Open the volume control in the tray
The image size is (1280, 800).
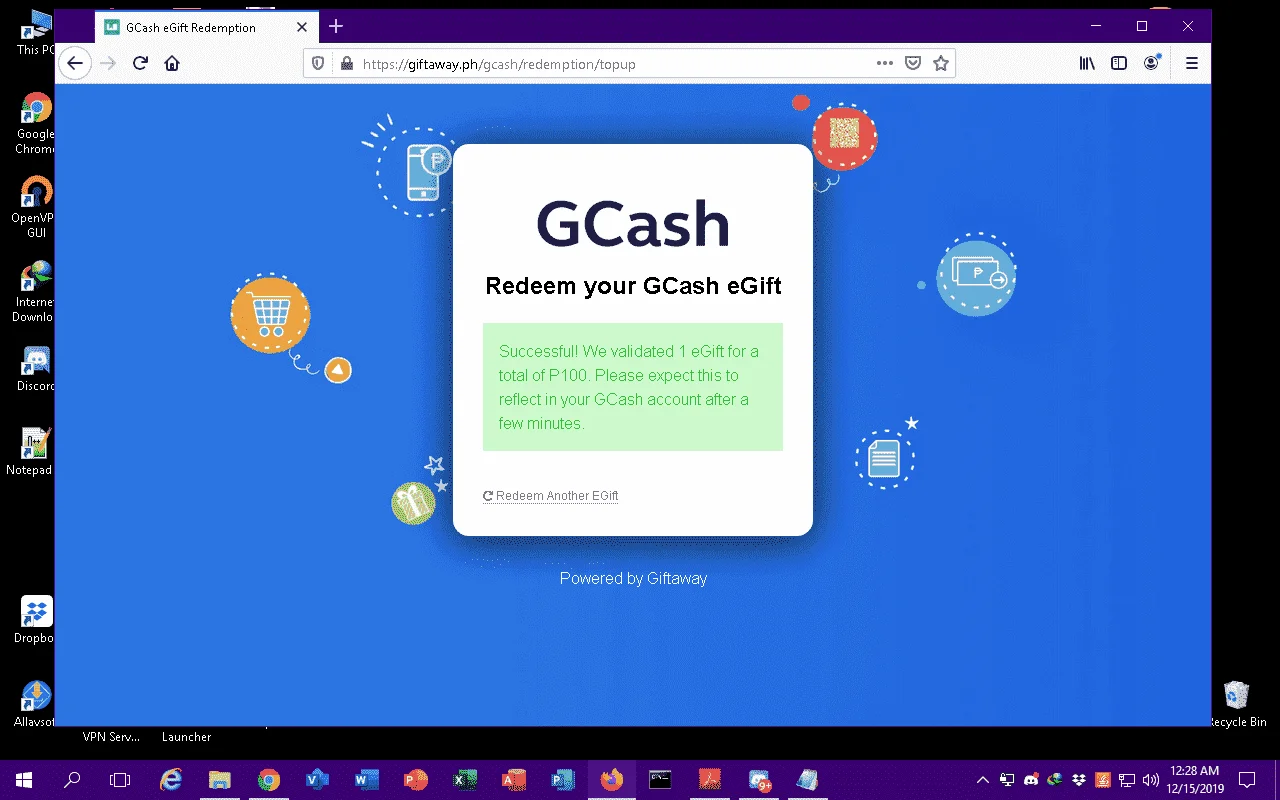(1151, 780)
